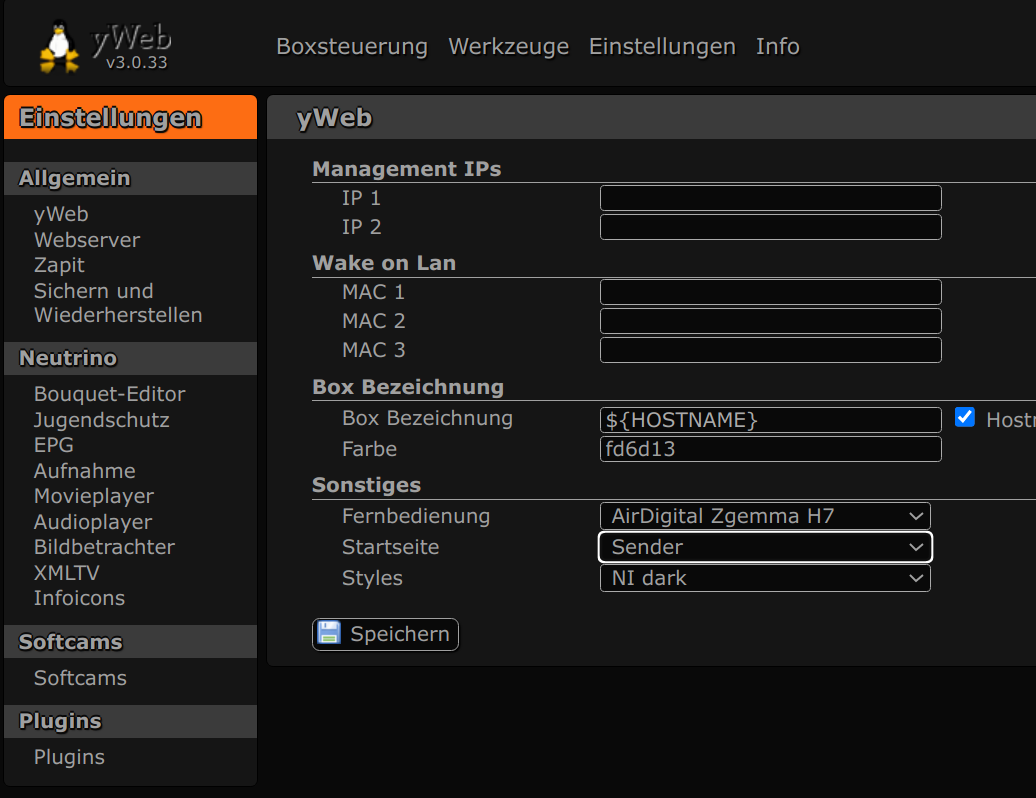
Task: Open the Styles dropdown
Action: [x=764, y=578]
